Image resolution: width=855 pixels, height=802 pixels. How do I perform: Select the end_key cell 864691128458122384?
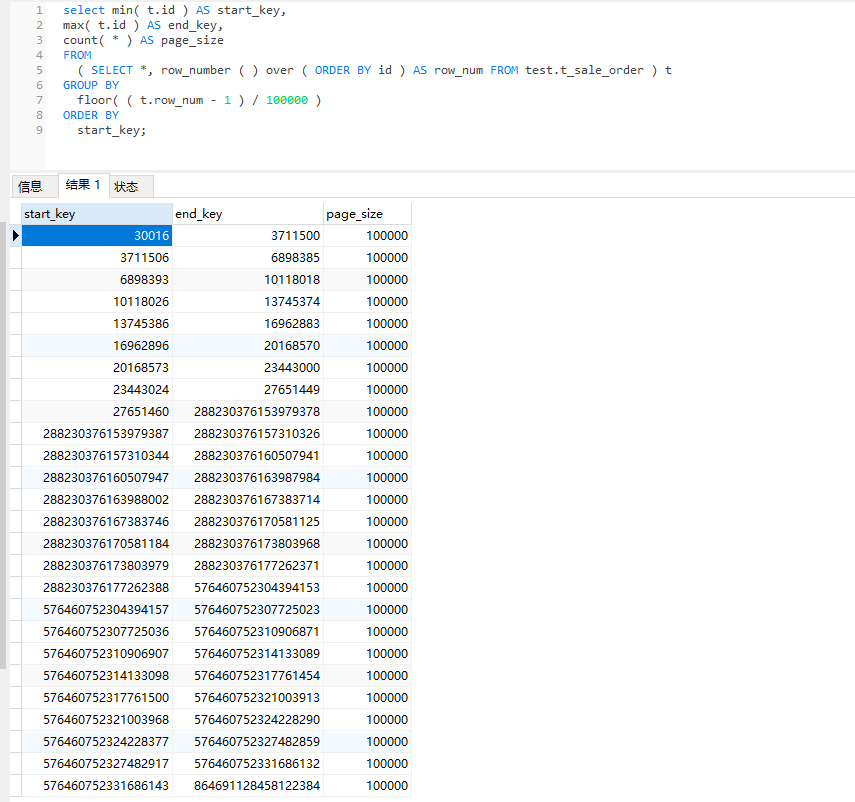point(247,786)
